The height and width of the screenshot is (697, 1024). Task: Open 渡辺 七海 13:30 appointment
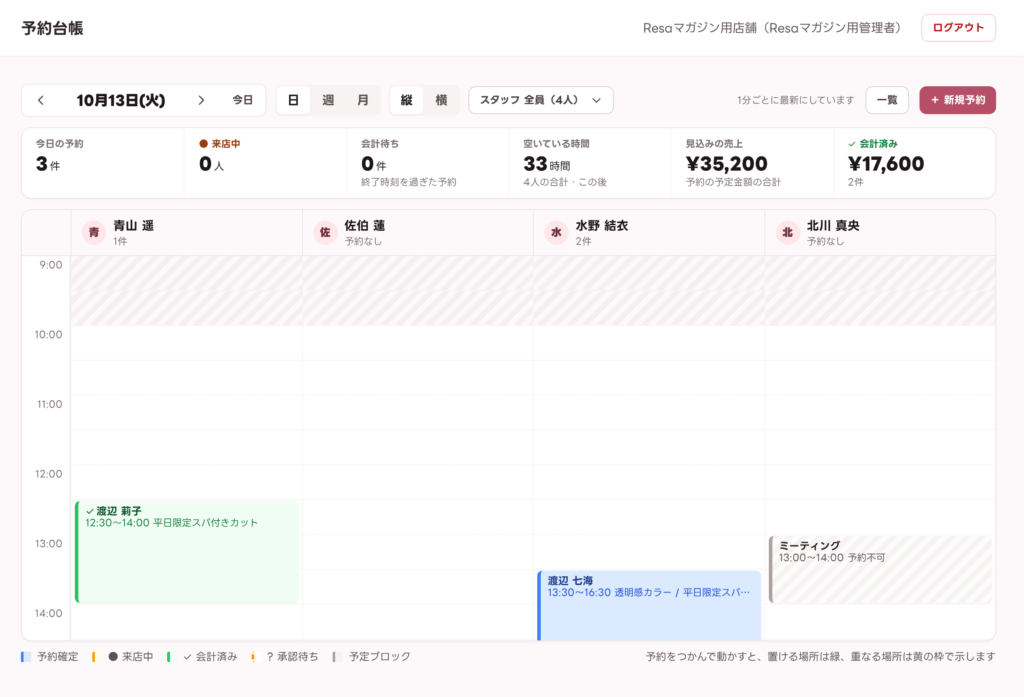pyautogui.click(x=649, y=606)
